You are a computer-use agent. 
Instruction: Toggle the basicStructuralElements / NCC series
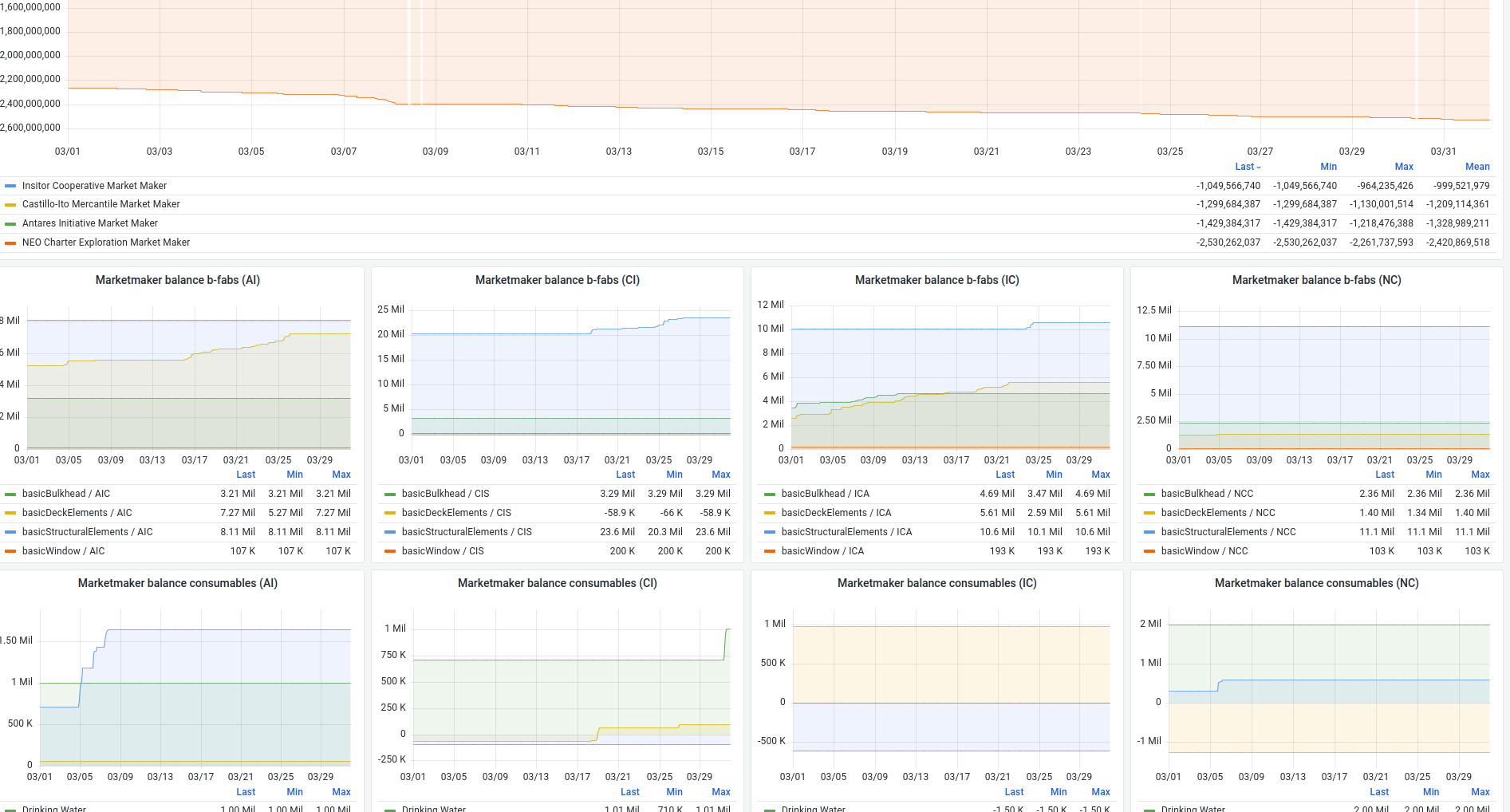1228,532
